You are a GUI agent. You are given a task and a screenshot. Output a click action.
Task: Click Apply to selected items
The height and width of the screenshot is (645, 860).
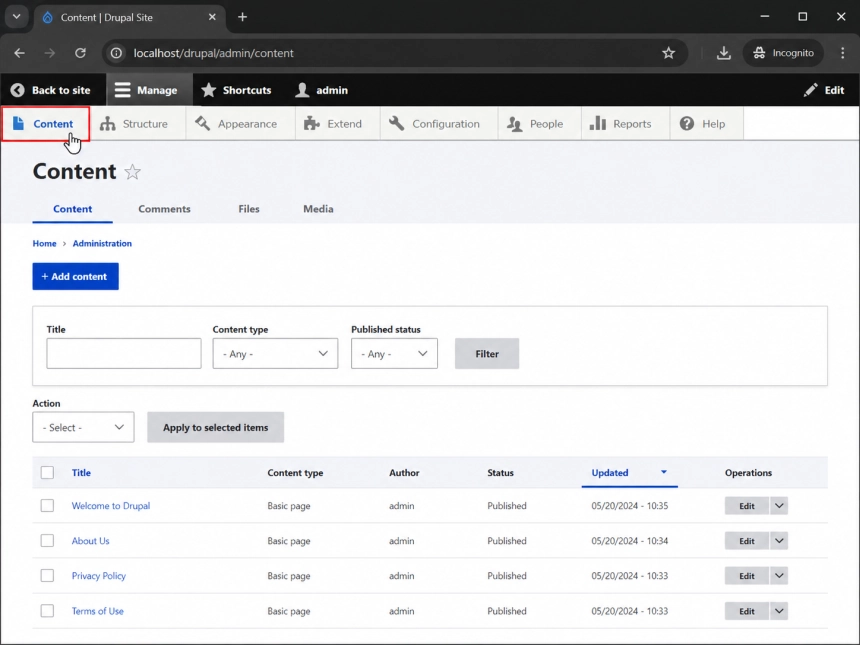click(x=216, y=427)
